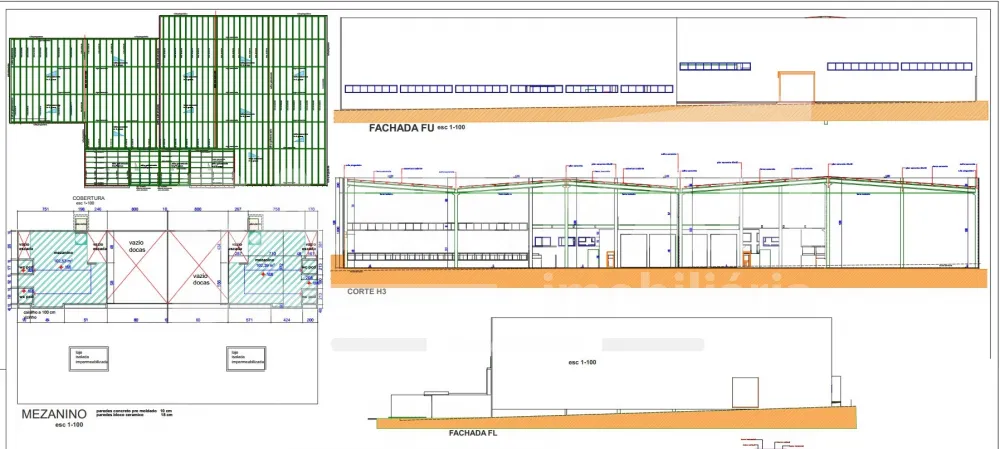Click the COBERTURA roof plan label
1000x449 pixels.
pos(88,198)
